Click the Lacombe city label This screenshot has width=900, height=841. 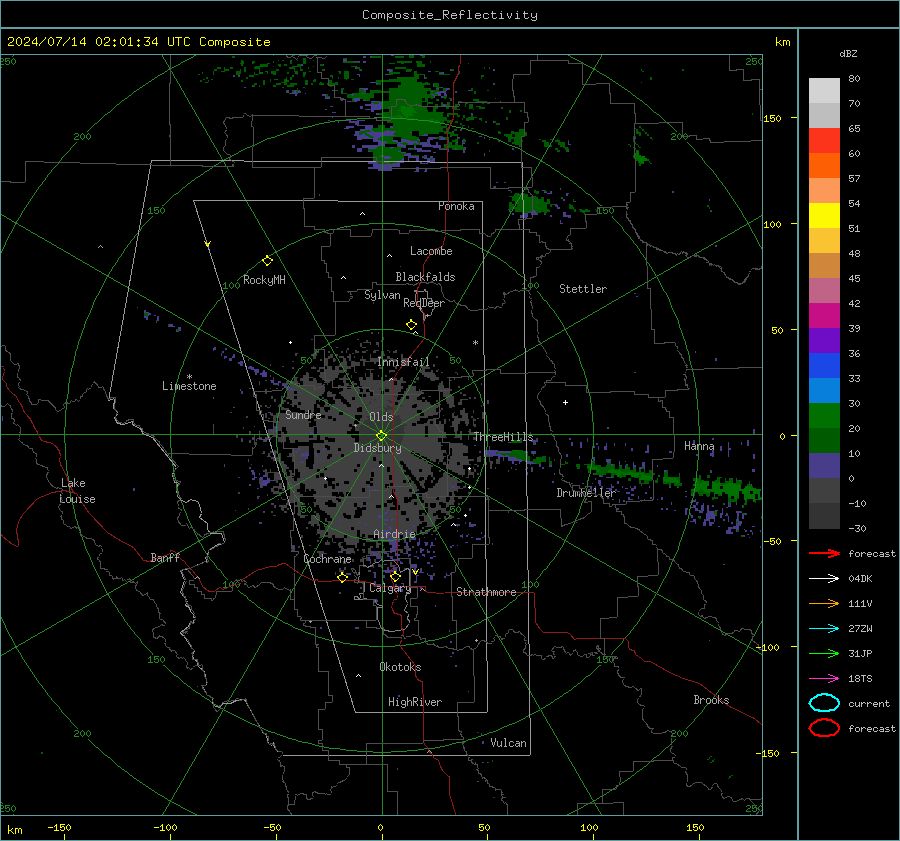tap(431, 251)
